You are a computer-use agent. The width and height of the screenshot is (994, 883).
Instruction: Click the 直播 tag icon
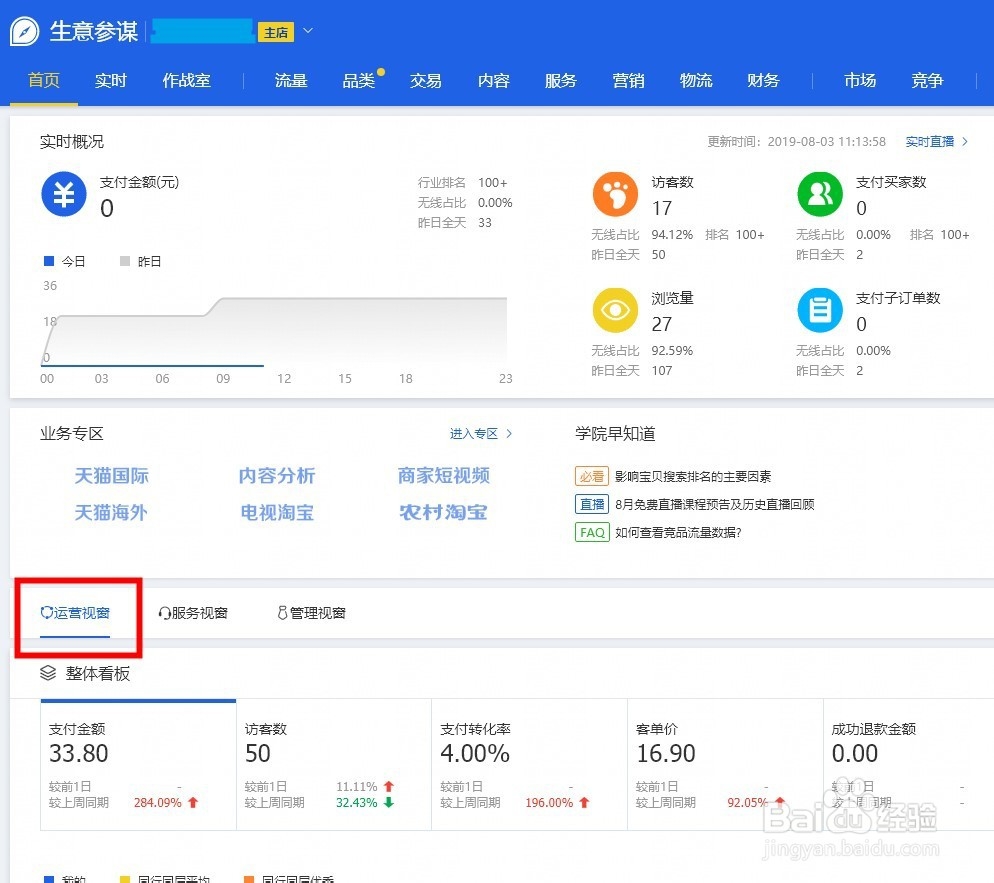coord(591,504)
